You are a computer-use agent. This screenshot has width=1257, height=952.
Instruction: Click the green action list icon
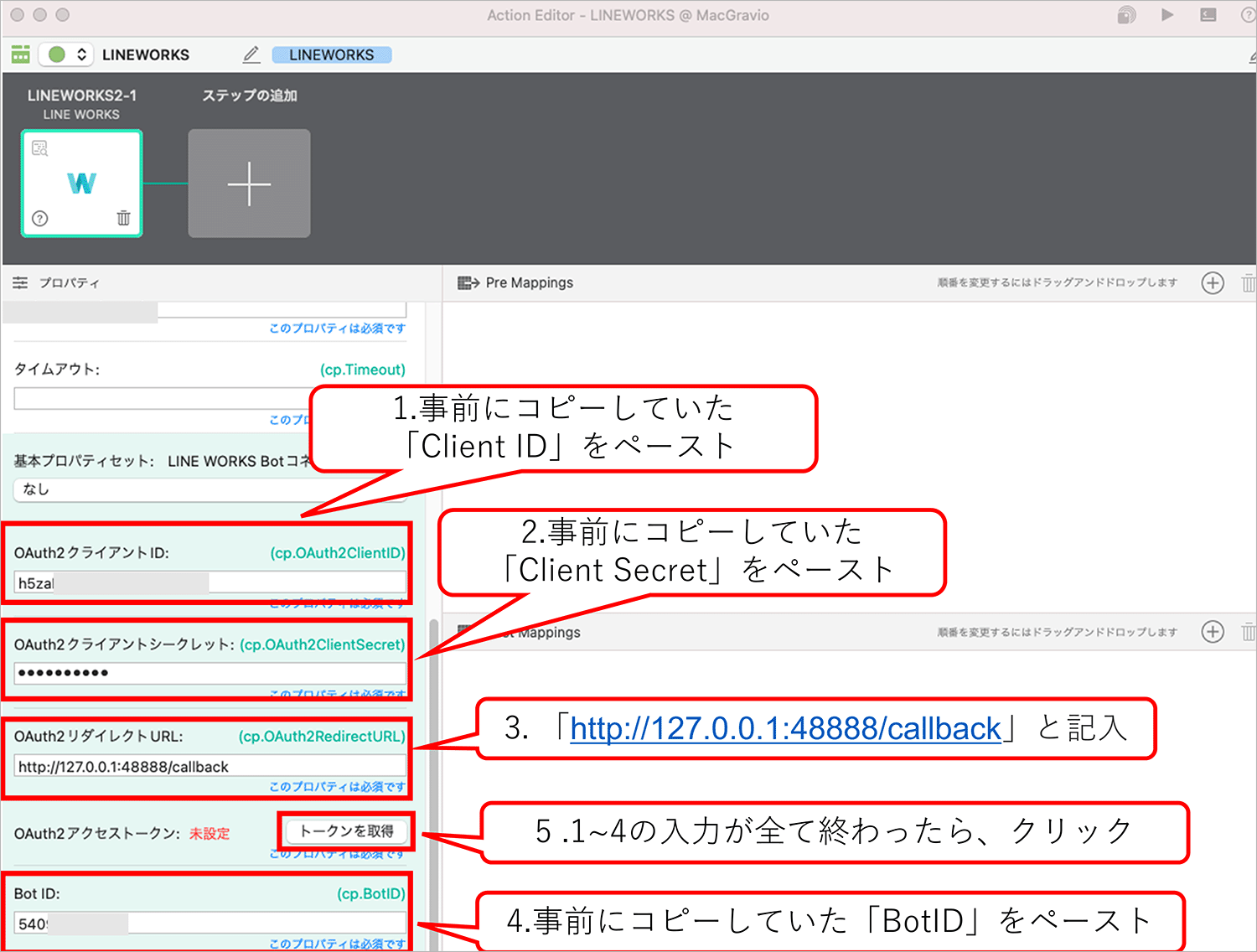point(21,54)
